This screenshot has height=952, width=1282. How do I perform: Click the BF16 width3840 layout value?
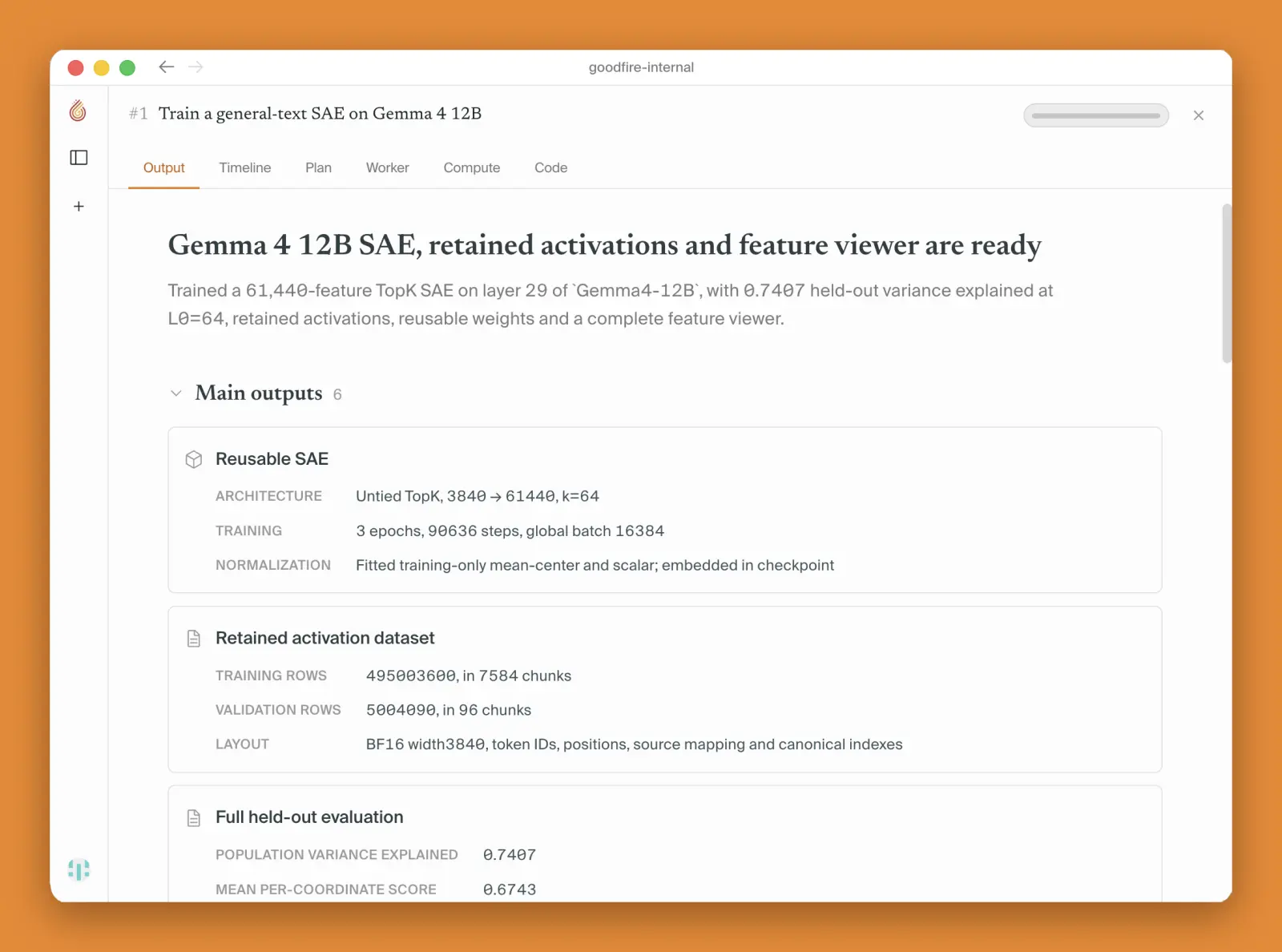point(634,744)
